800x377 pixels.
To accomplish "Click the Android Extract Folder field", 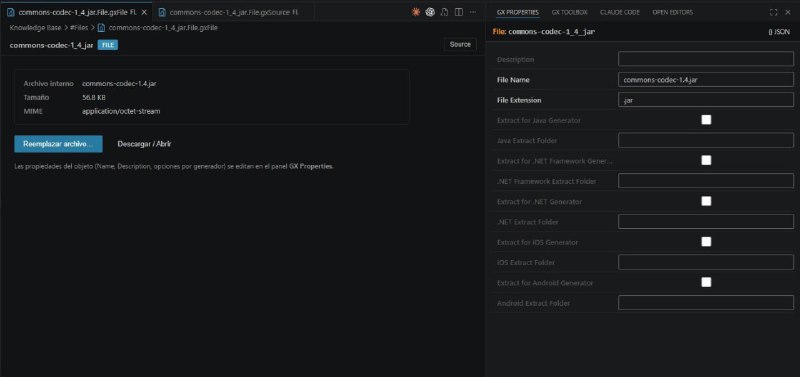I will (x=706, y=303).
